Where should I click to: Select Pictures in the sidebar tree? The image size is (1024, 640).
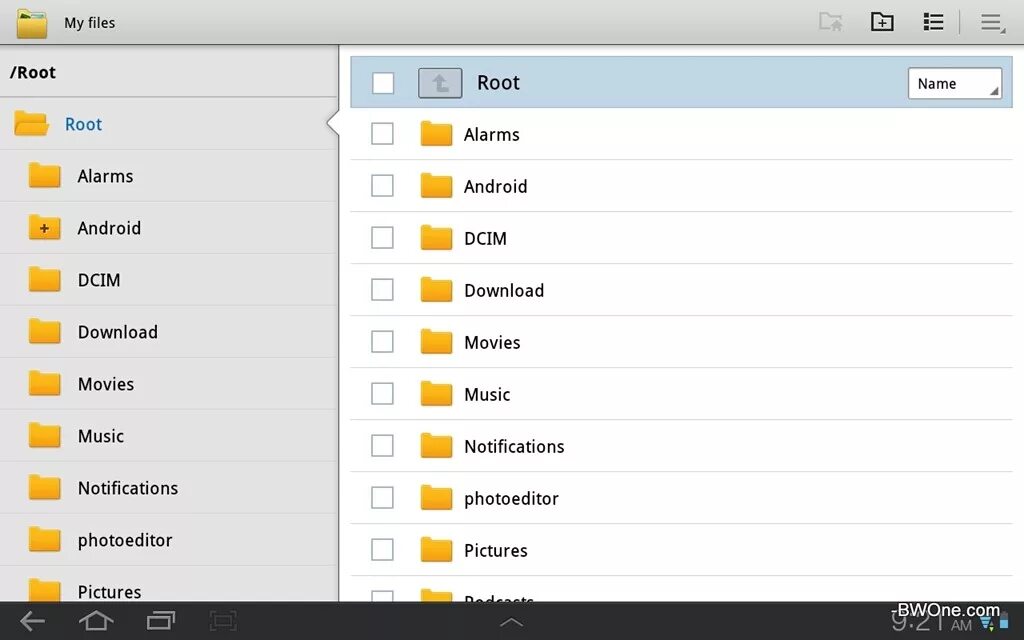[x=168, y=584]
